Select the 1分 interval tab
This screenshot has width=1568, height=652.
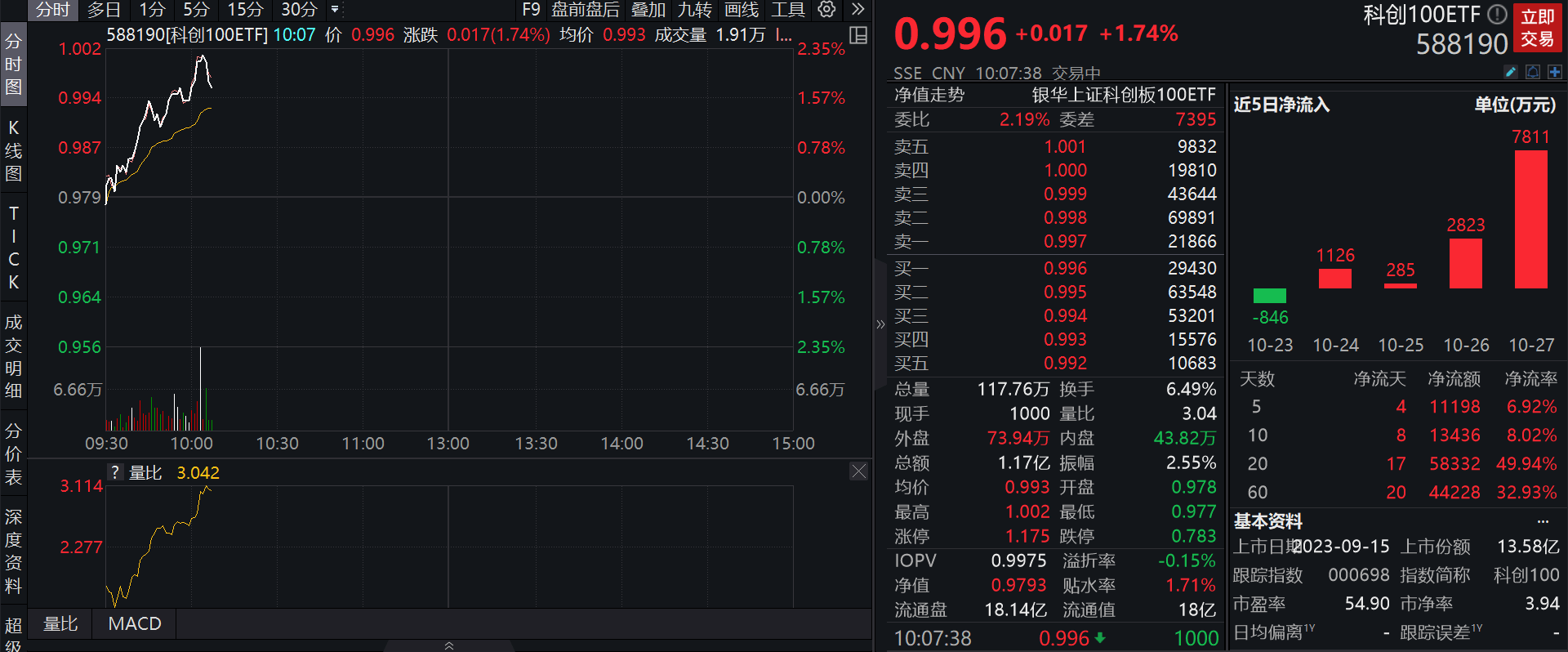click(x=152, y=10)
